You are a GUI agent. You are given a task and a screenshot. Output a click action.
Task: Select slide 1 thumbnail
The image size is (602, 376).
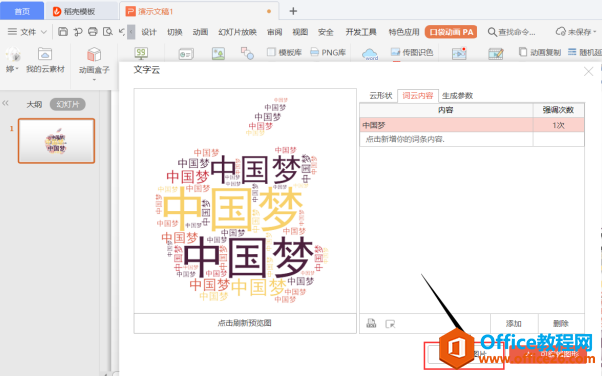click(56, 141)
